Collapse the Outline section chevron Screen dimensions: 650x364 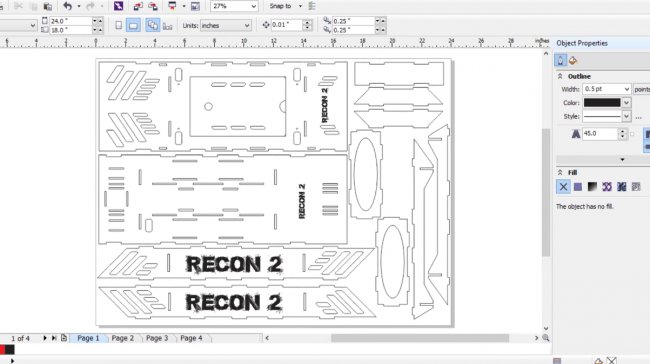pyautogui.click(x=560, y=76)
